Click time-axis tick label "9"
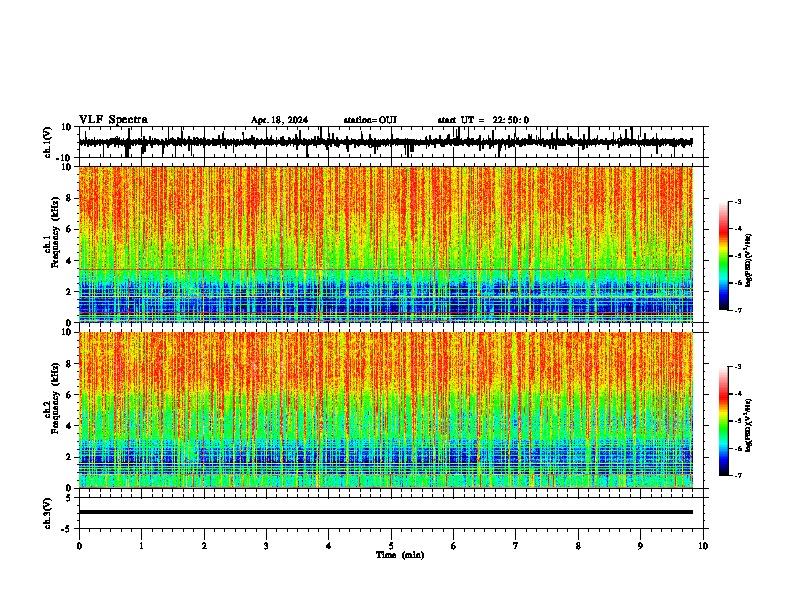This screenshot has height=612, width=792. click(x=640, y=546)
